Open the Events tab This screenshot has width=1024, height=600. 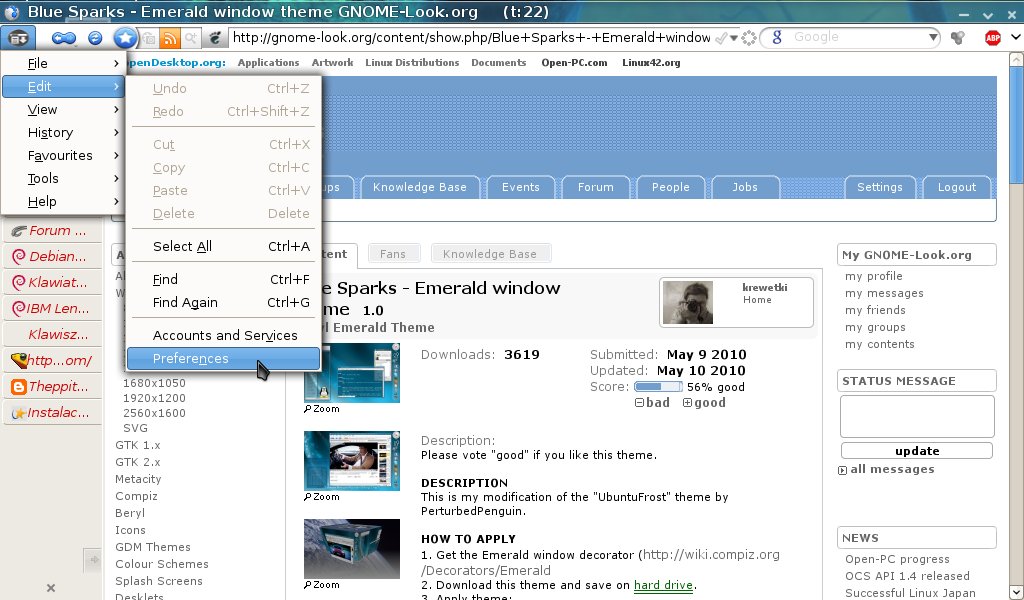(x=520, y=187)
